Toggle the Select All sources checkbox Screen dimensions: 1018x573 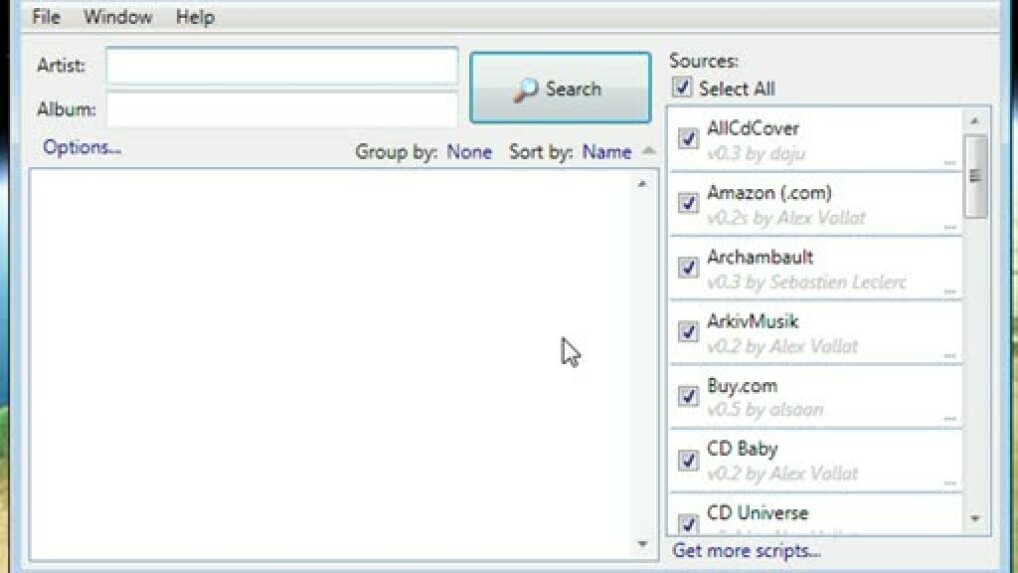[x=683, y=88]
